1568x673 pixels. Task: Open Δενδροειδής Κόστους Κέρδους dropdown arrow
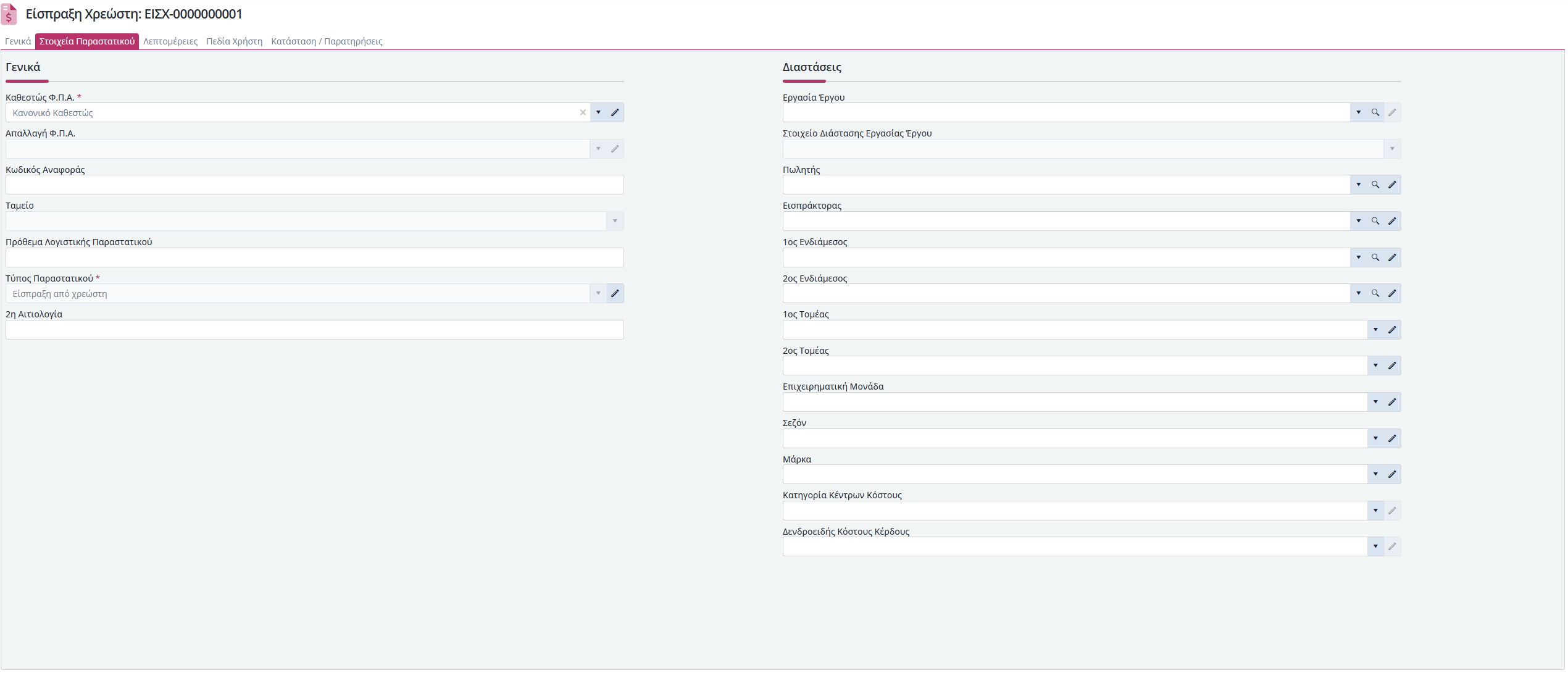click(1375, 546)
